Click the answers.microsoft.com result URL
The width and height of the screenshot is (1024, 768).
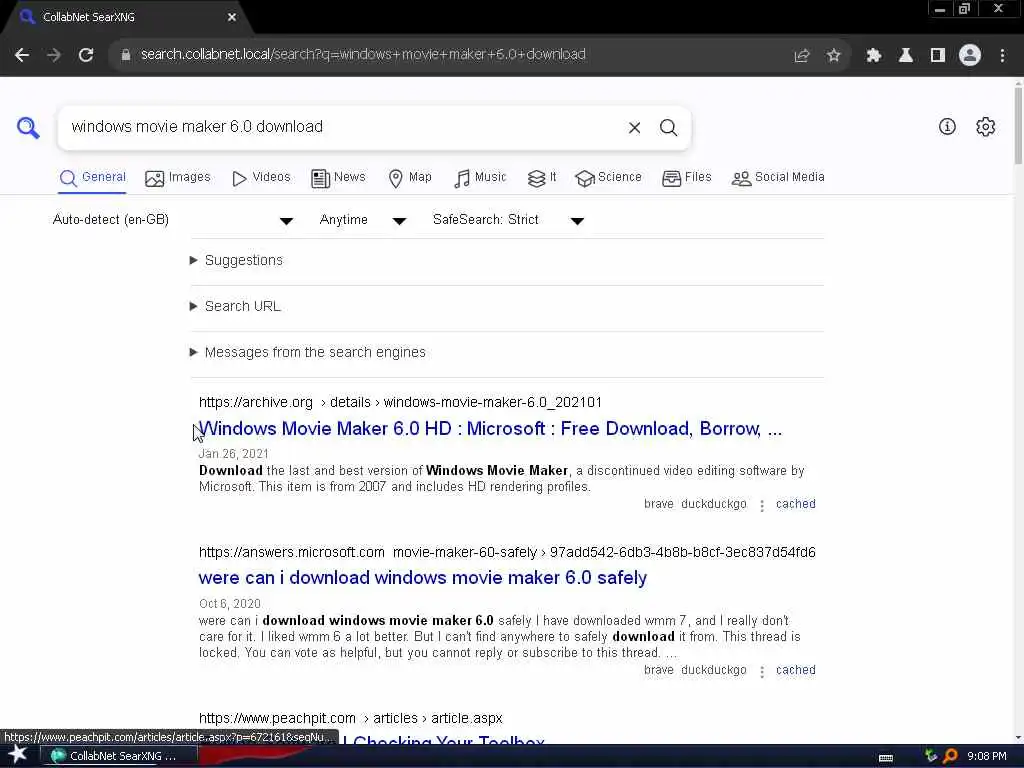(x=507, y=552)
